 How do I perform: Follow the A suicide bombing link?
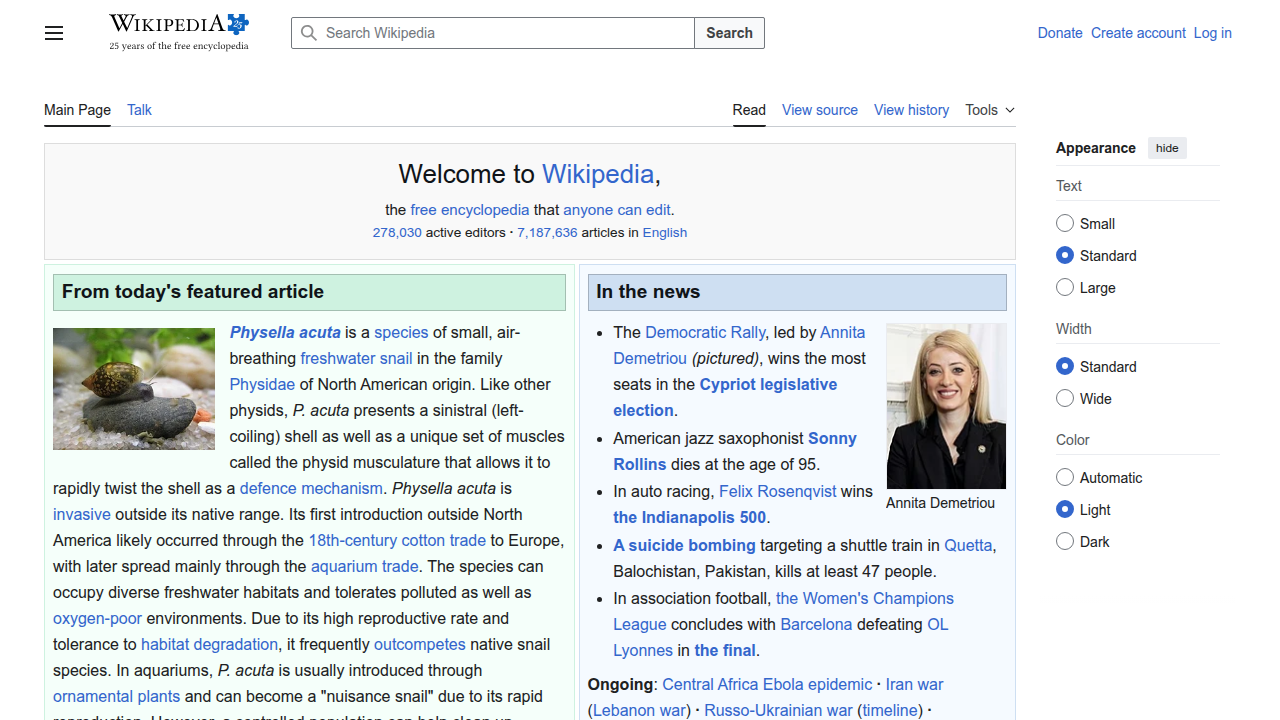(x=685, y=545)
